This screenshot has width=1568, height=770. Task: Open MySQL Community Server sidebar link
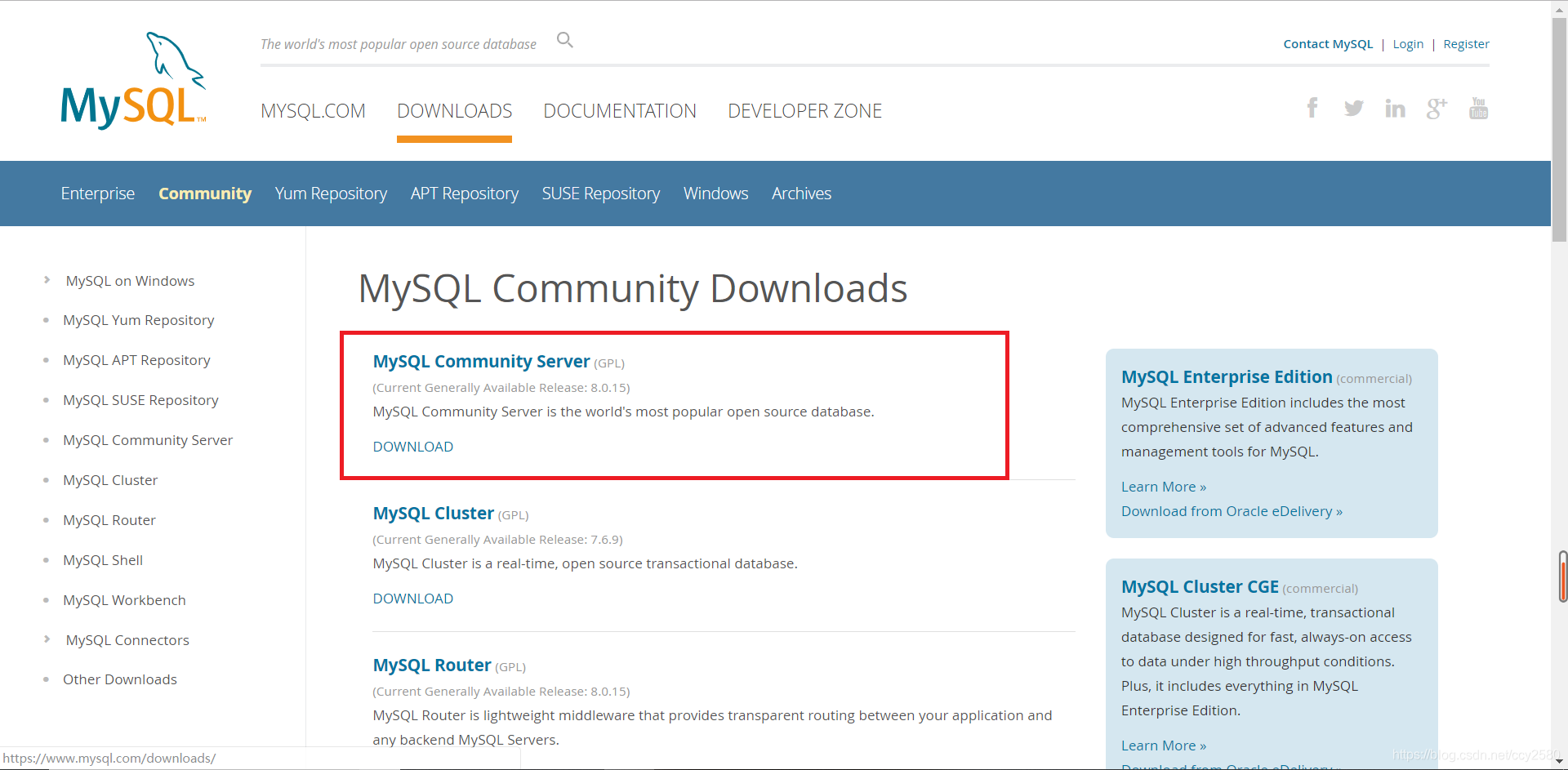148,440
